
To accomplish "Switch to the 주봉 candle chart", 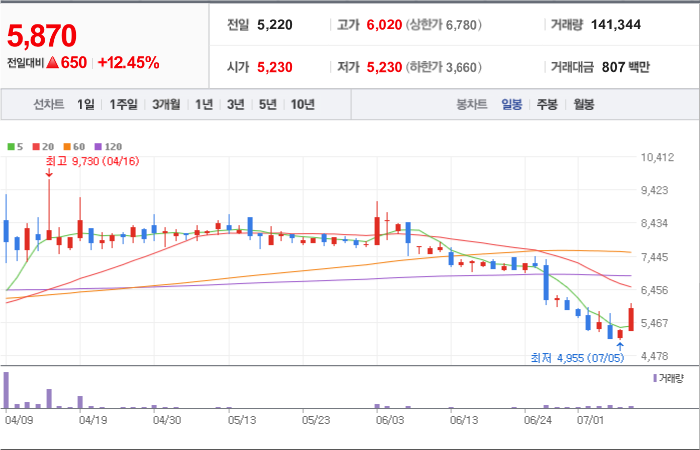I will (x=547, y=104).
